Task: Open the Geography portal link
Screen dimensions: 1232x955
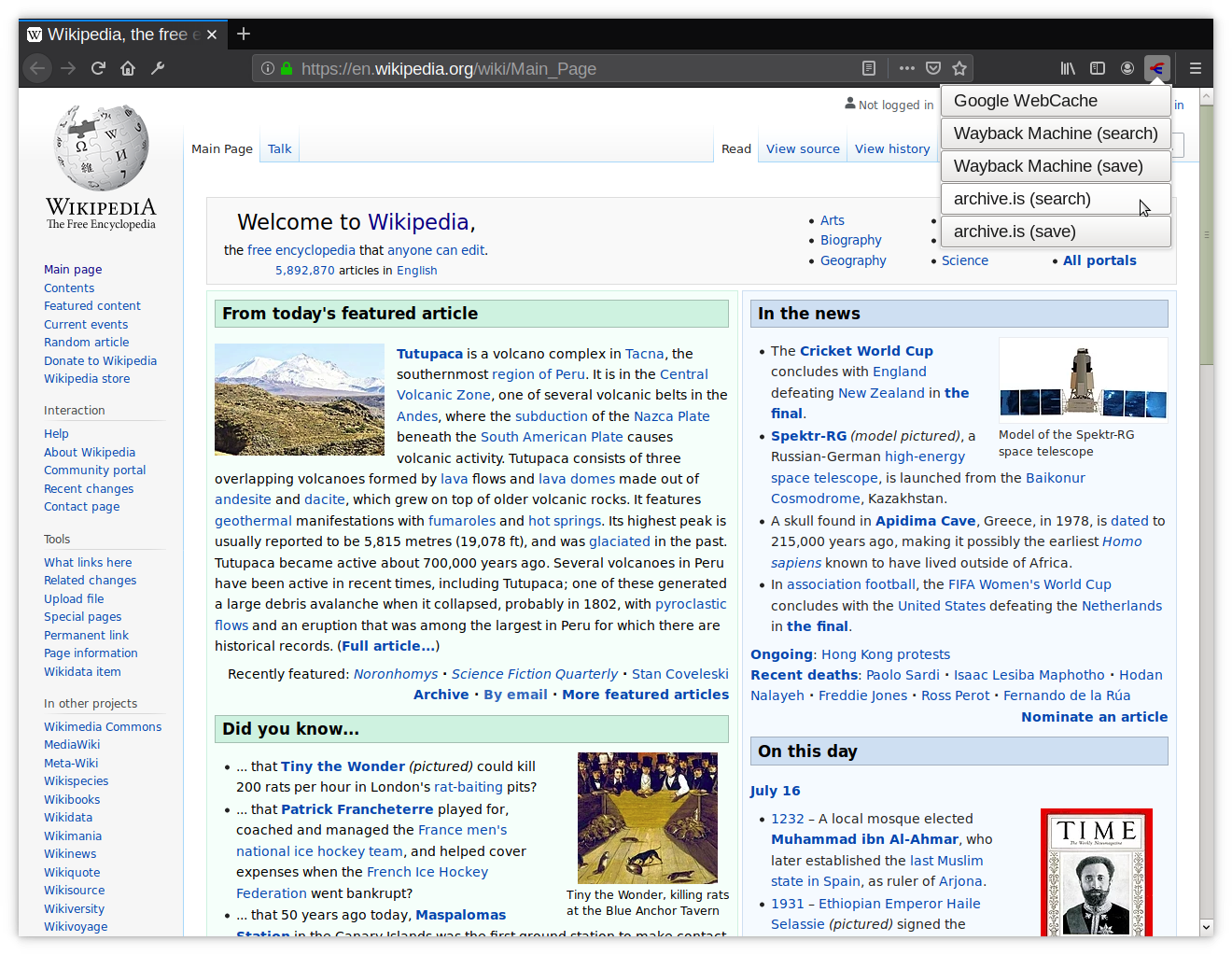Action: point(853,260)
